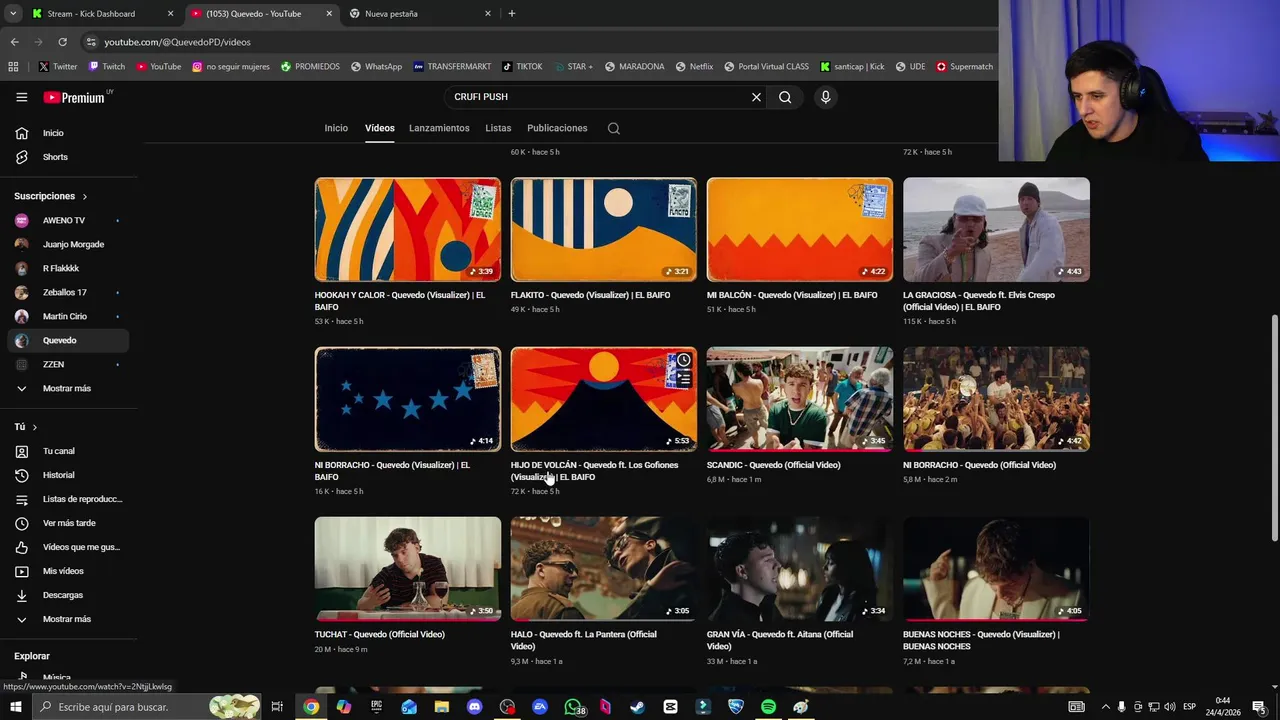The height and width of the screenshot is (720, 1280).
Task: Click the YouTube Premium logo
Action: [x=74, y=97]
